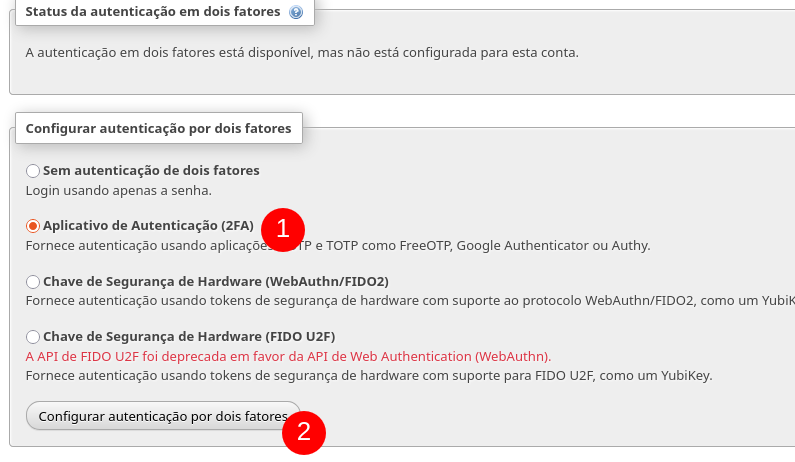Click the red step 1 marker
795x462 pixels.
click(x=282, y=228)
